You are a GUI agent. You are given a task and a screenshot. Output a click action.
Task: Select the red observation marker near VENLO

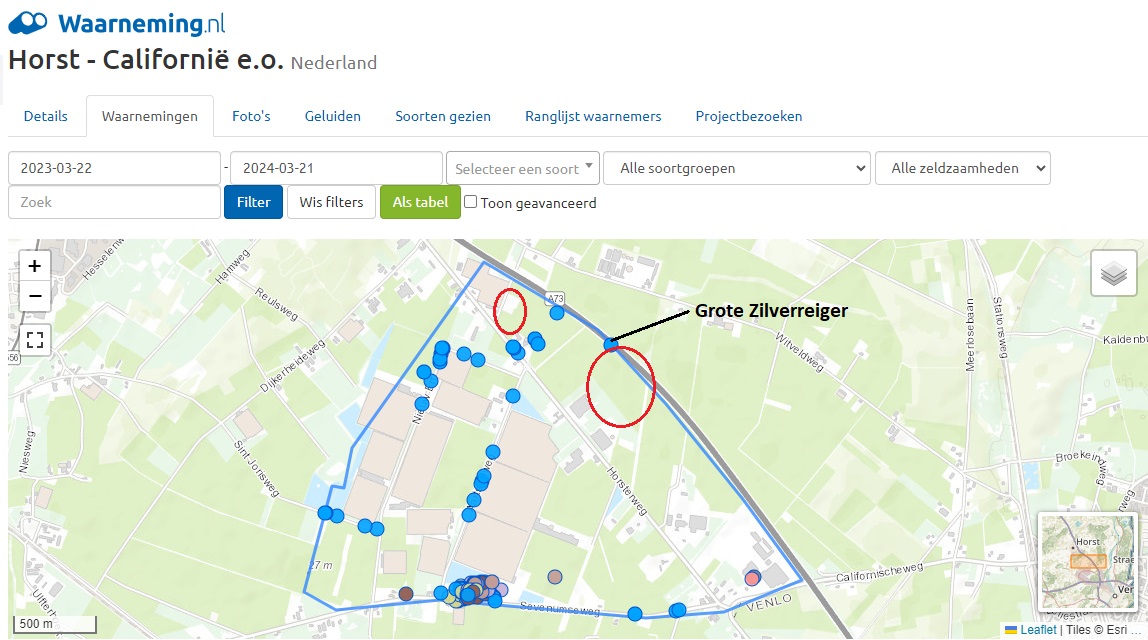coord(751,577)
